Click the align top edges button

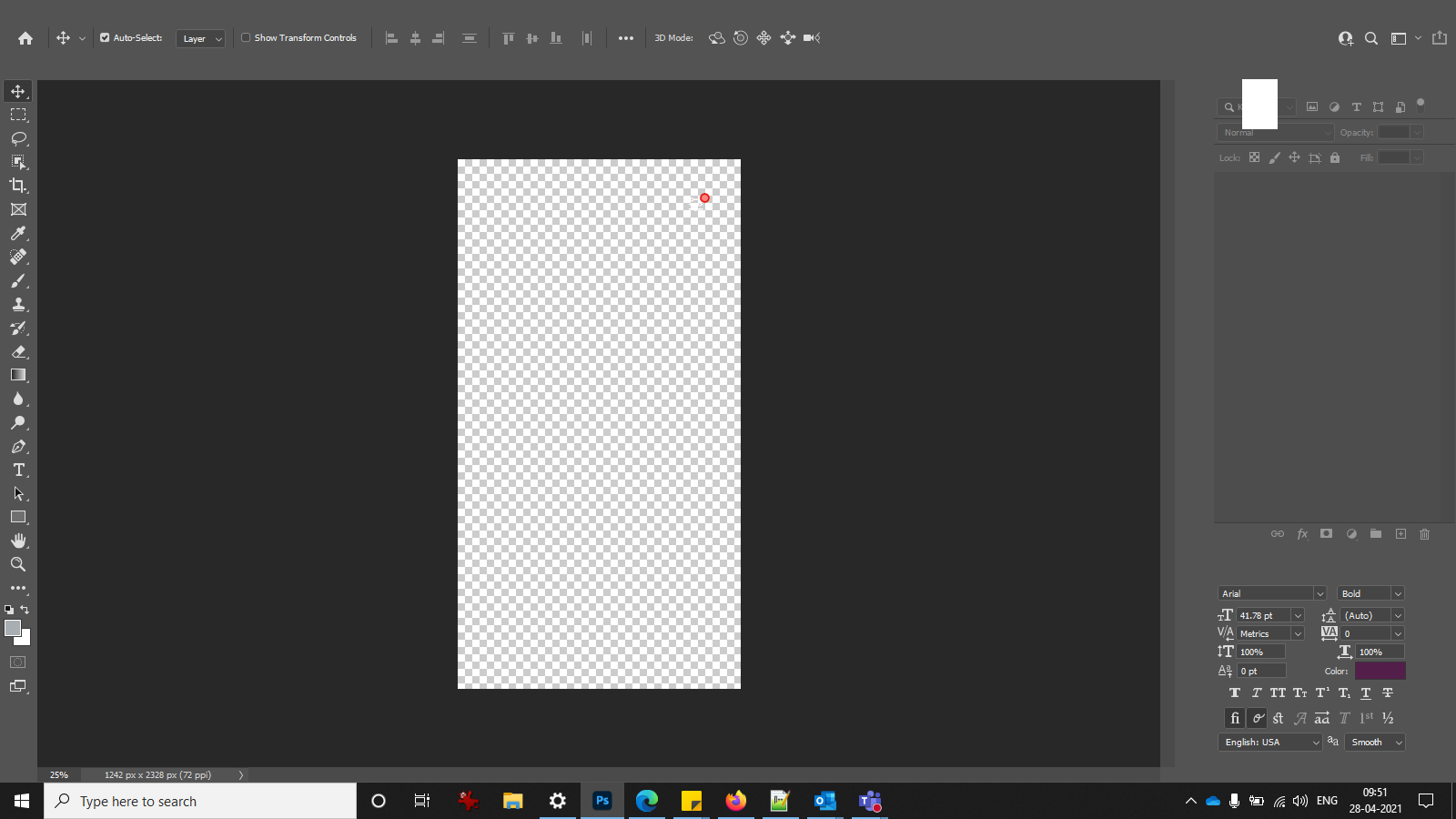[x=509, y=38]
